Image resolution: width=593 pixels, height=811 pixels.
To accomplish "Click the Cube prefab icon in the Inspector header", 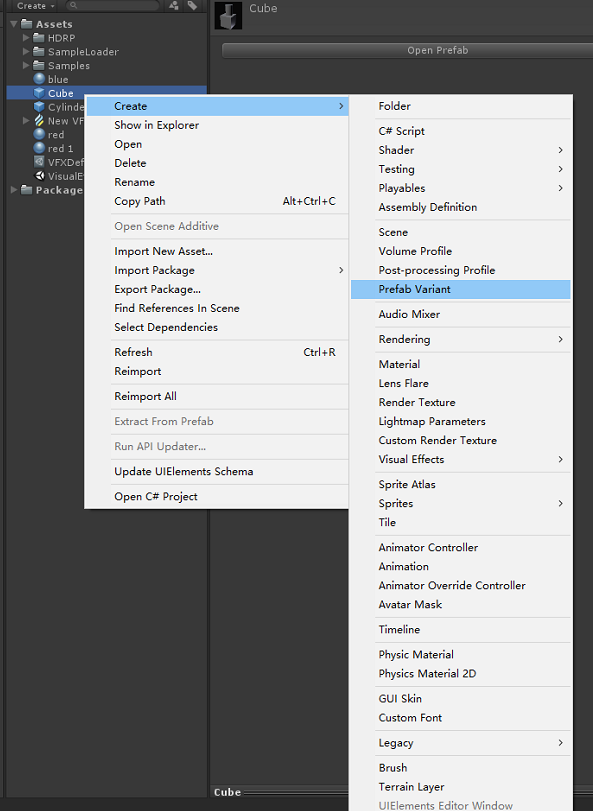I will click(x=227, y=14).
